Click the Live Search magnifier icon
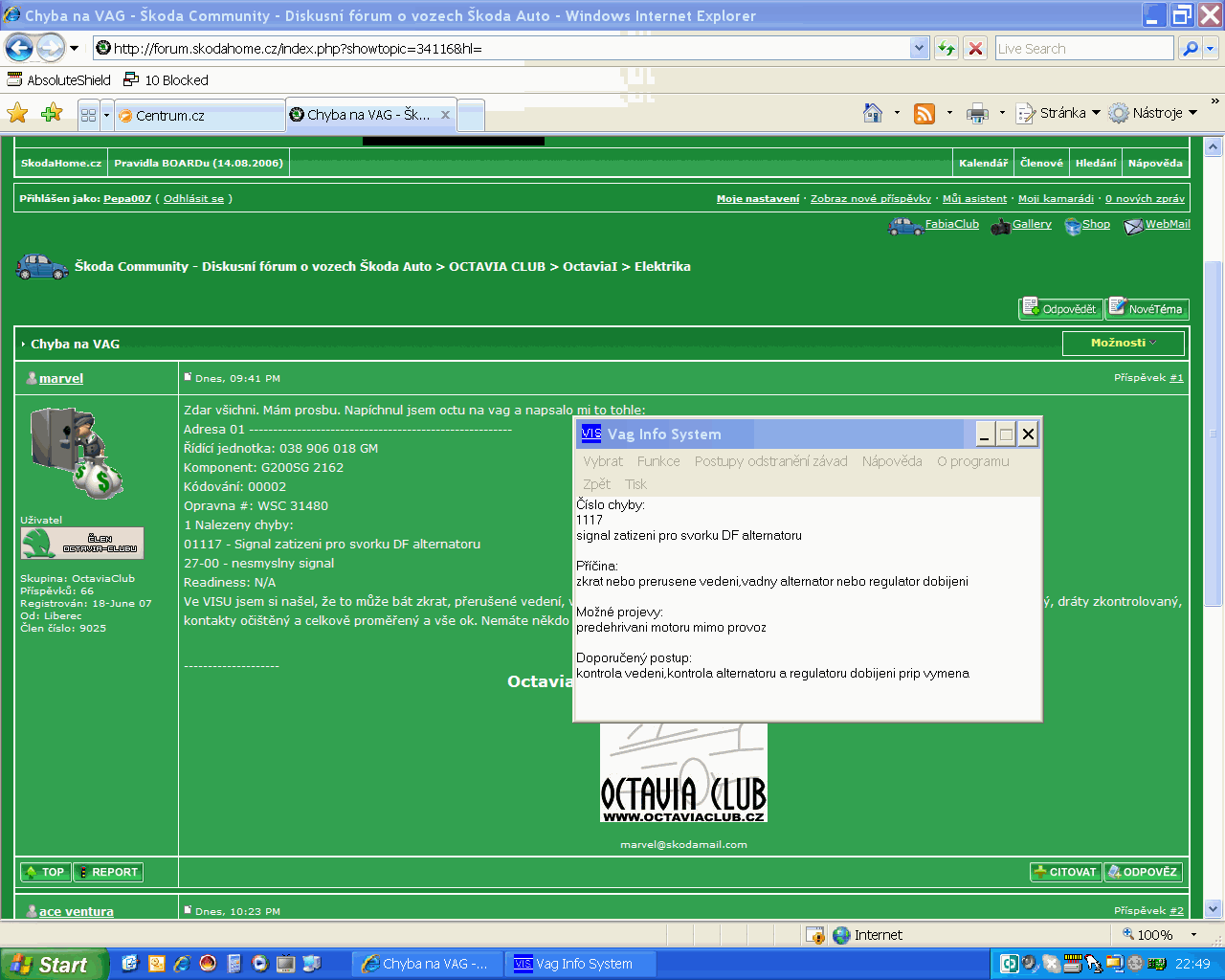This screenshot has height=980, width=1225. coord(1190,48)
